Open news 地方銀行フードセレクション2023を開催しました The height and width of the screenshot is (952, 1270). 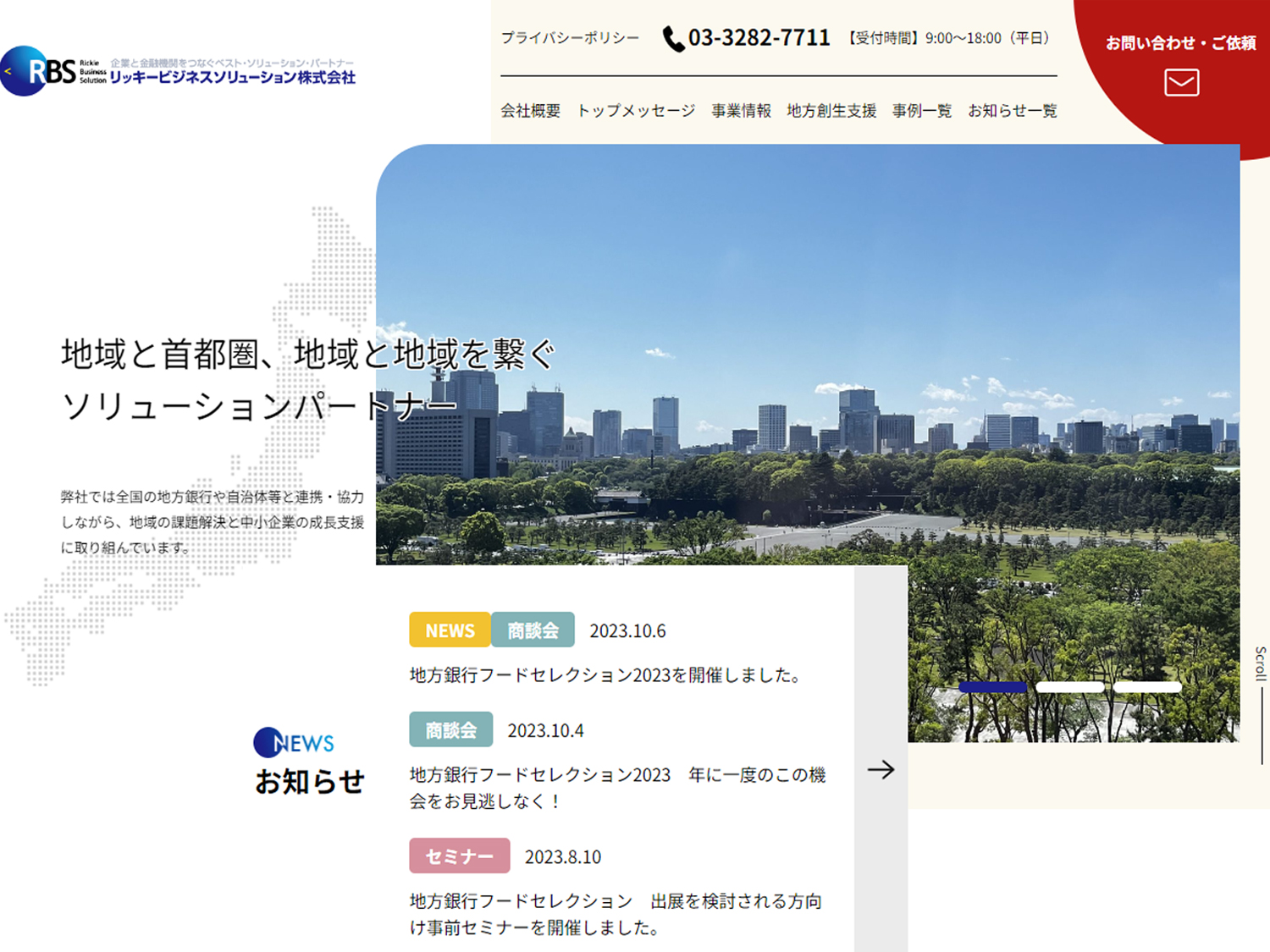(x=605, y=675)
